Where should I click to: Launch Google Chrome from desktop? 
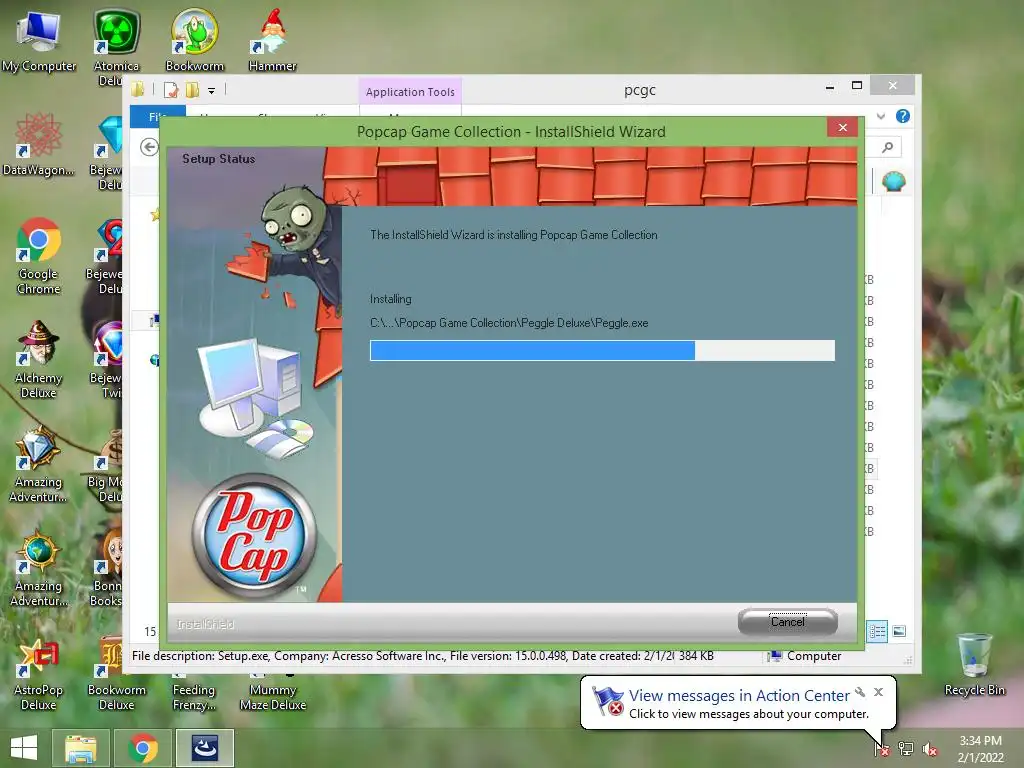[39, 256]
